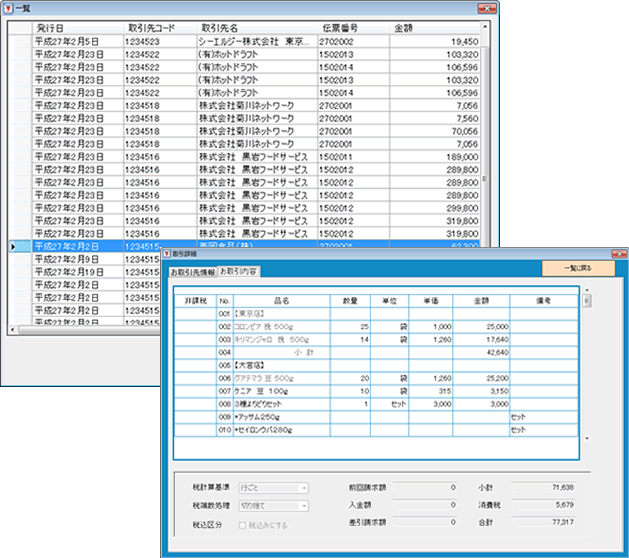Click the キリマンジァロ 挽 500g item

point(282,339)
